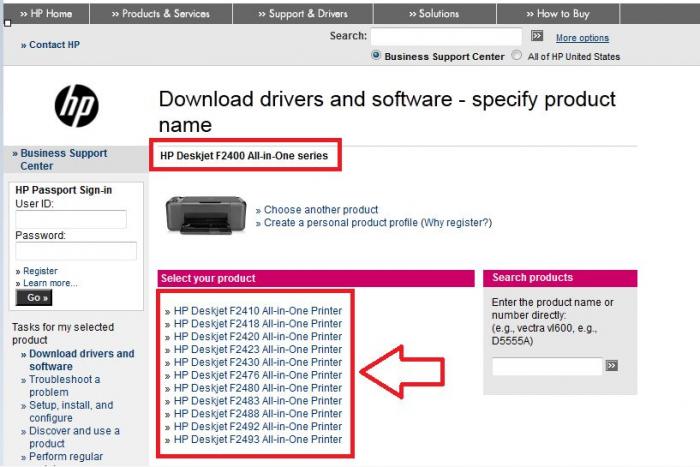Select HP Deskjet F2476 All-in-One Printer

(254, 375)
